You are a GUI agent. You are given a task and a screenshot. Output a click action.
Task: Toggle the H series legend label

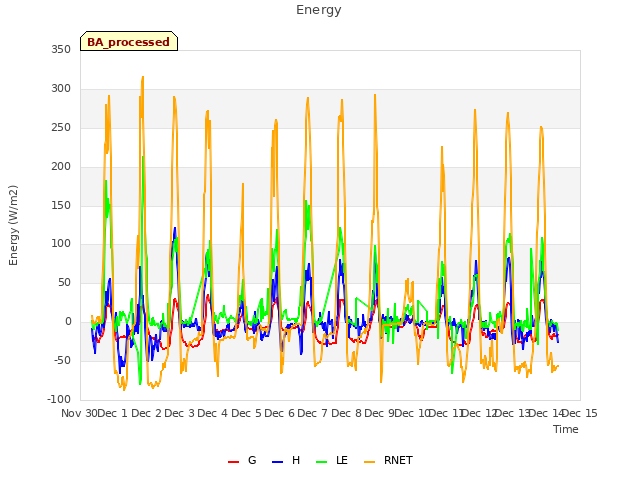tap(296, 460)
